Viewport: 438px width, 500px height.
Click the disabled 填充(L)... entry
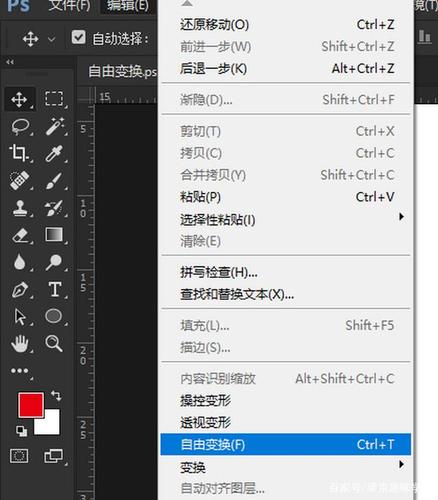286,325
